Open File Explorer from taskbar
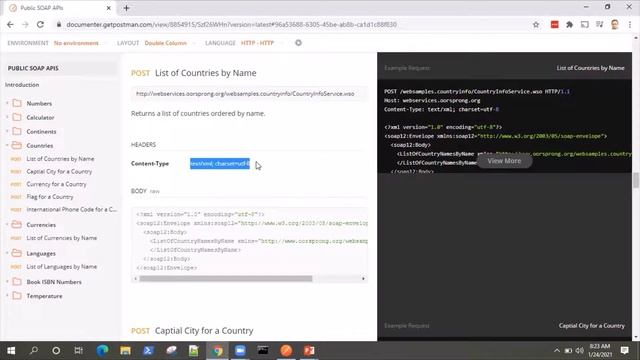This screenshot has height=360, width=640. (125, 351)
